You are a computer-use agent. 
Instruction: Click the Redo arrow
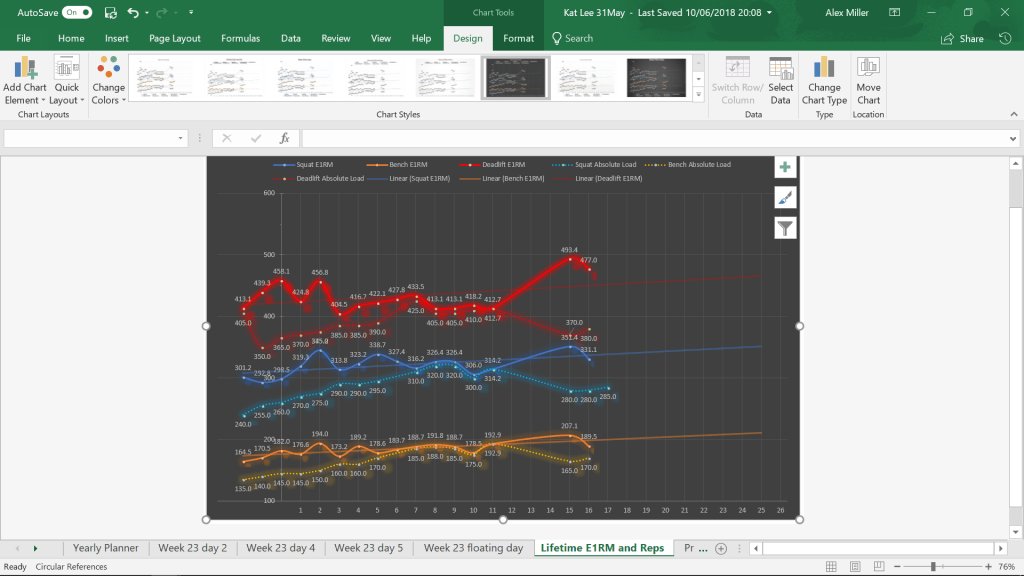point(161,12)
